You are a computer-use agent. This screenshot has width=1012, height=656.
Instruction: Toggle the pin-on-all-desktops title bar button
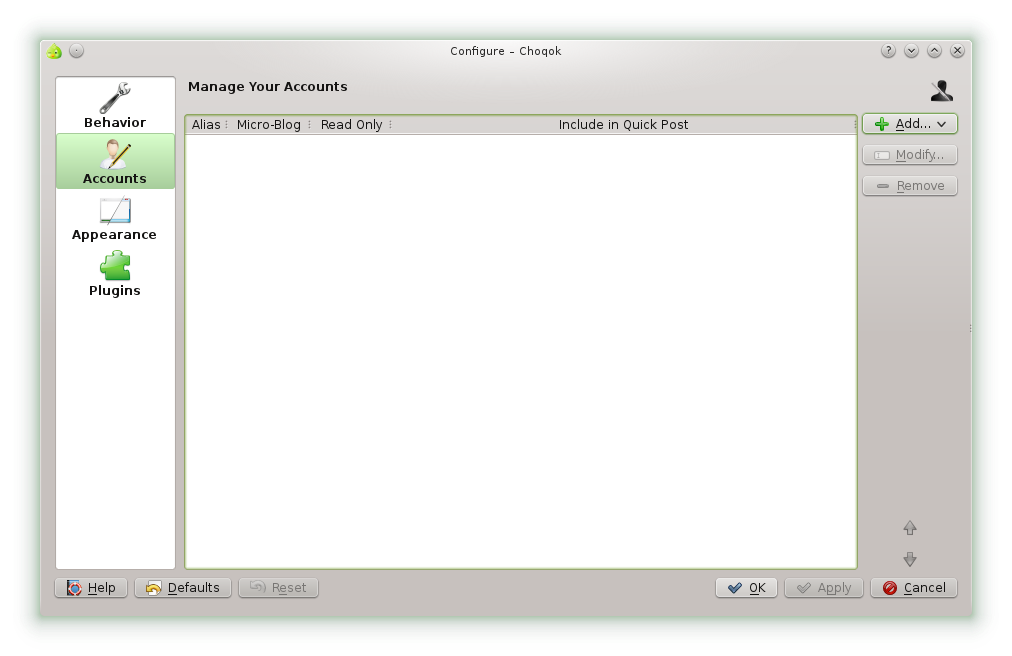[x=77, y=51]
